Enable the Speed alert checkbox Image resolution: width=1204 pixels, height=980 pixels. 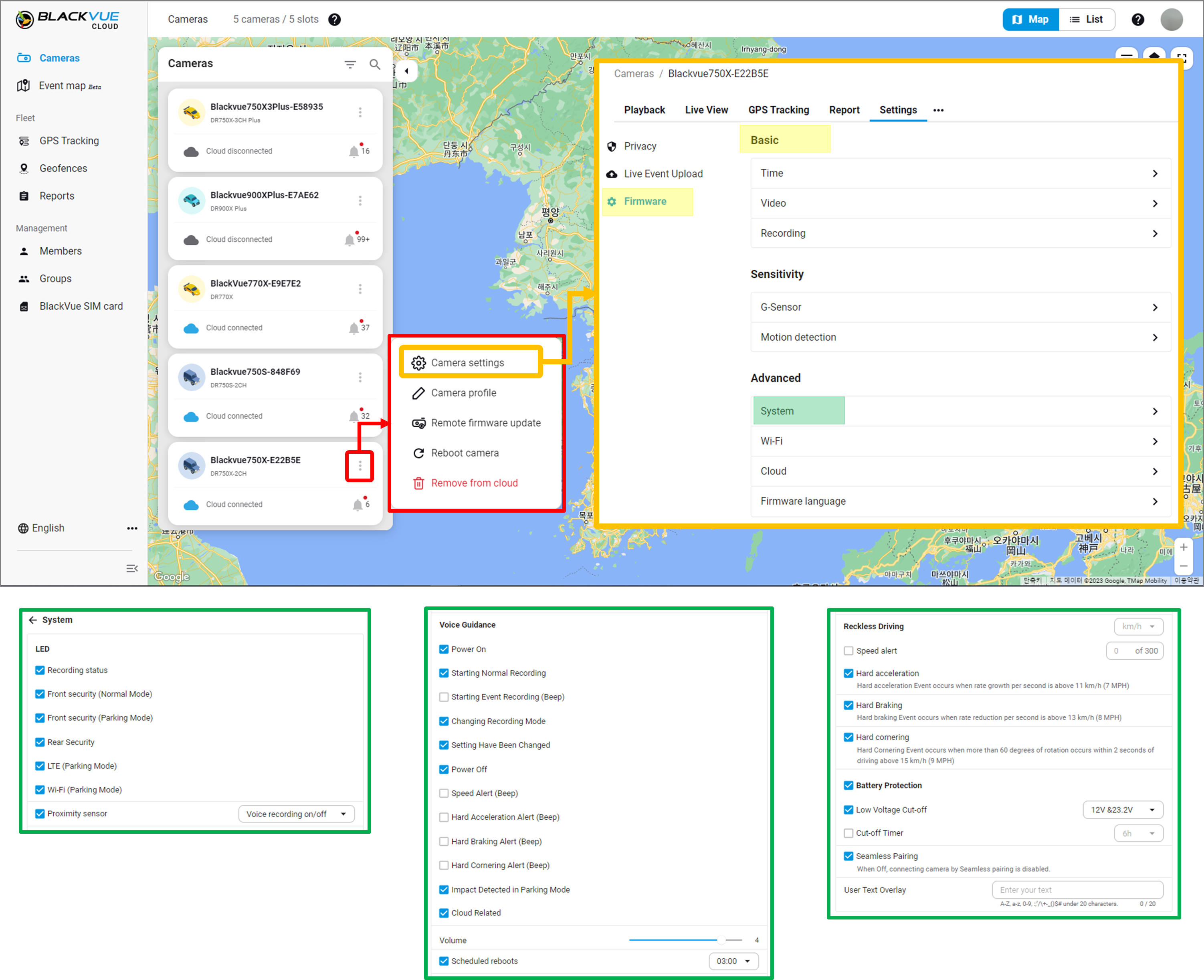point(848,651)
